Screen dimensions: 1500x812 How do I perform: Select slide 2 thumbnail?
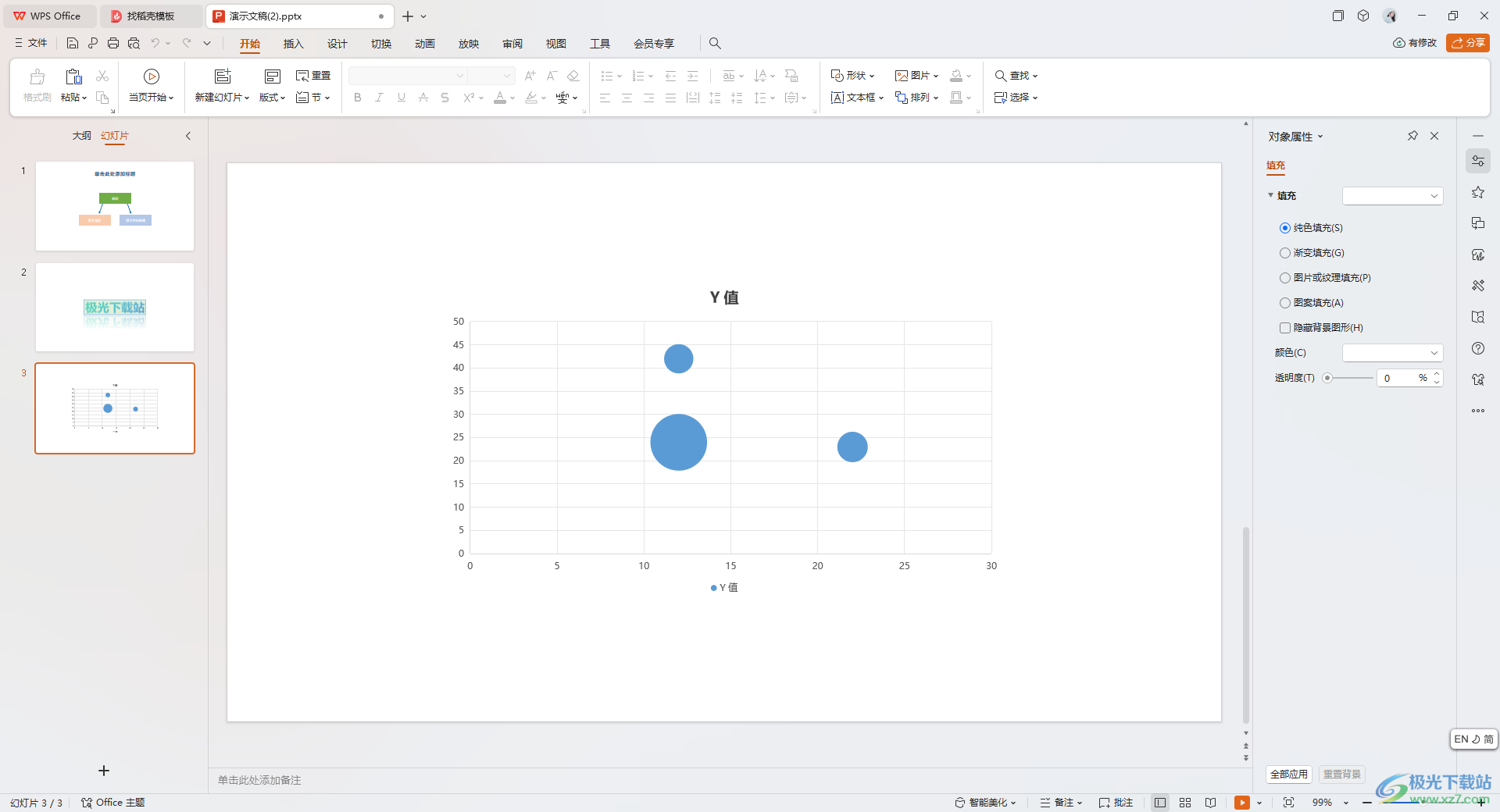tap(115, 307)
